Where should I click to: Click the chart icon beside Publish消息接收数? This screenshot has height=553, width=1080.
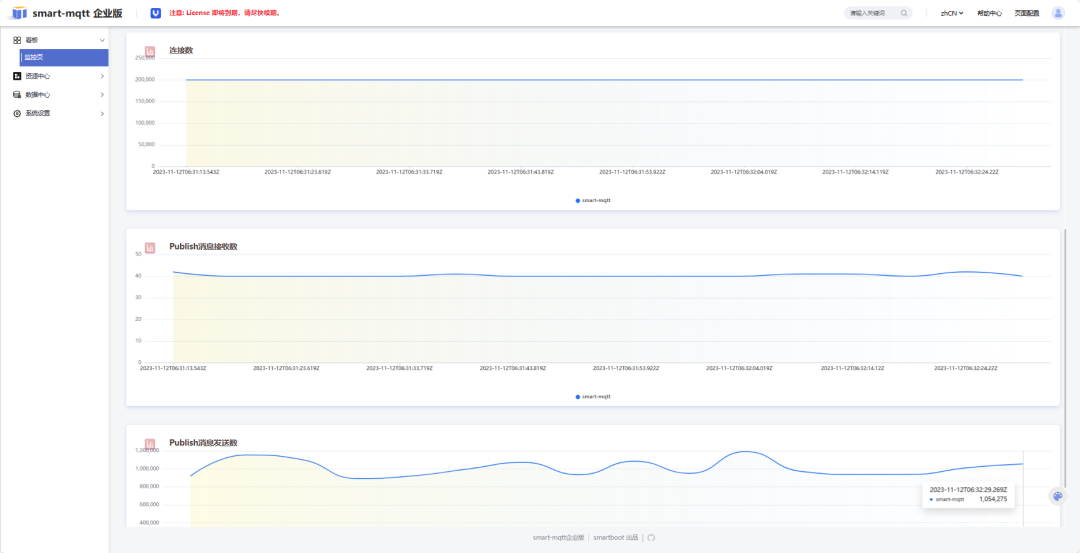149,247
